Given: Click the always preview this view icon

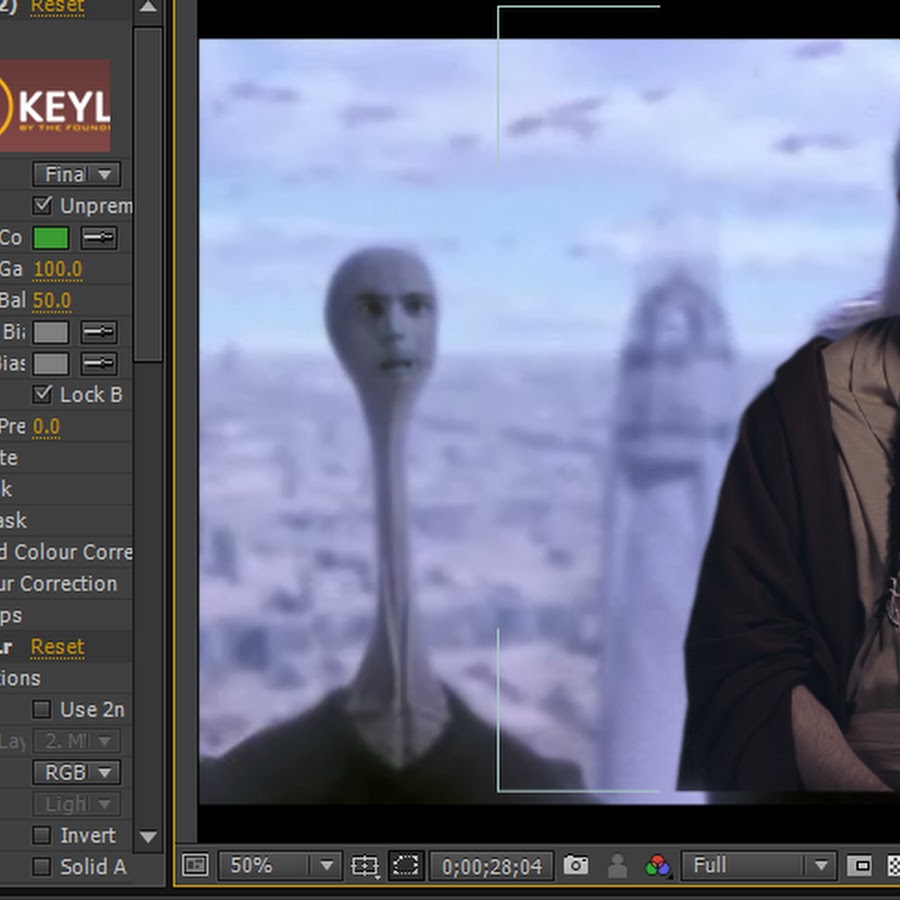Looking at the screenshot, I should coord(195,865).
